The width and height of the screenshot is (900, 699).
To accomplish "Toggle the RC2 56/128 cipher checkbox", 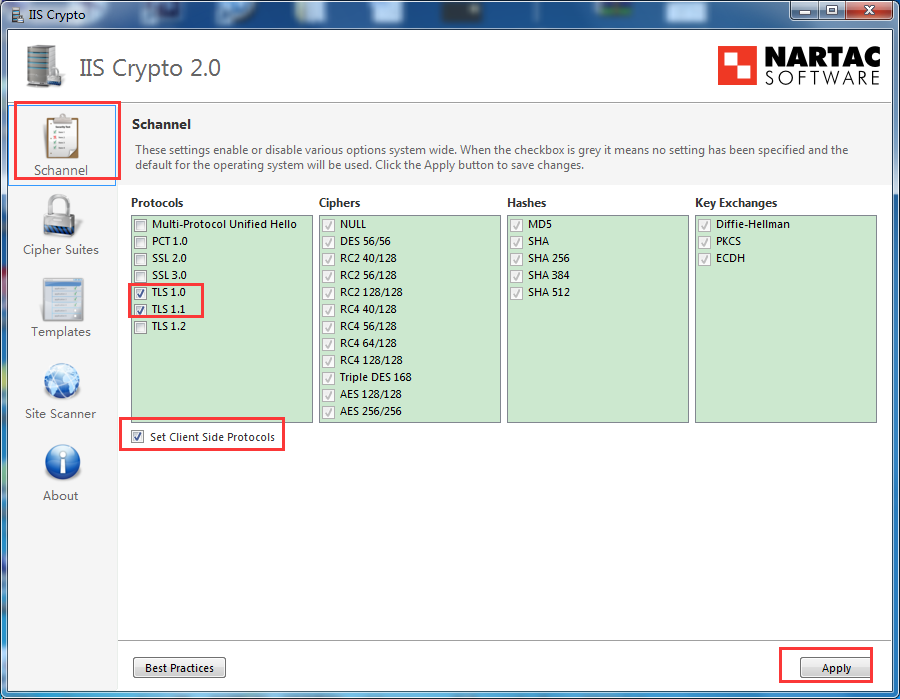I will pos(329,275).
